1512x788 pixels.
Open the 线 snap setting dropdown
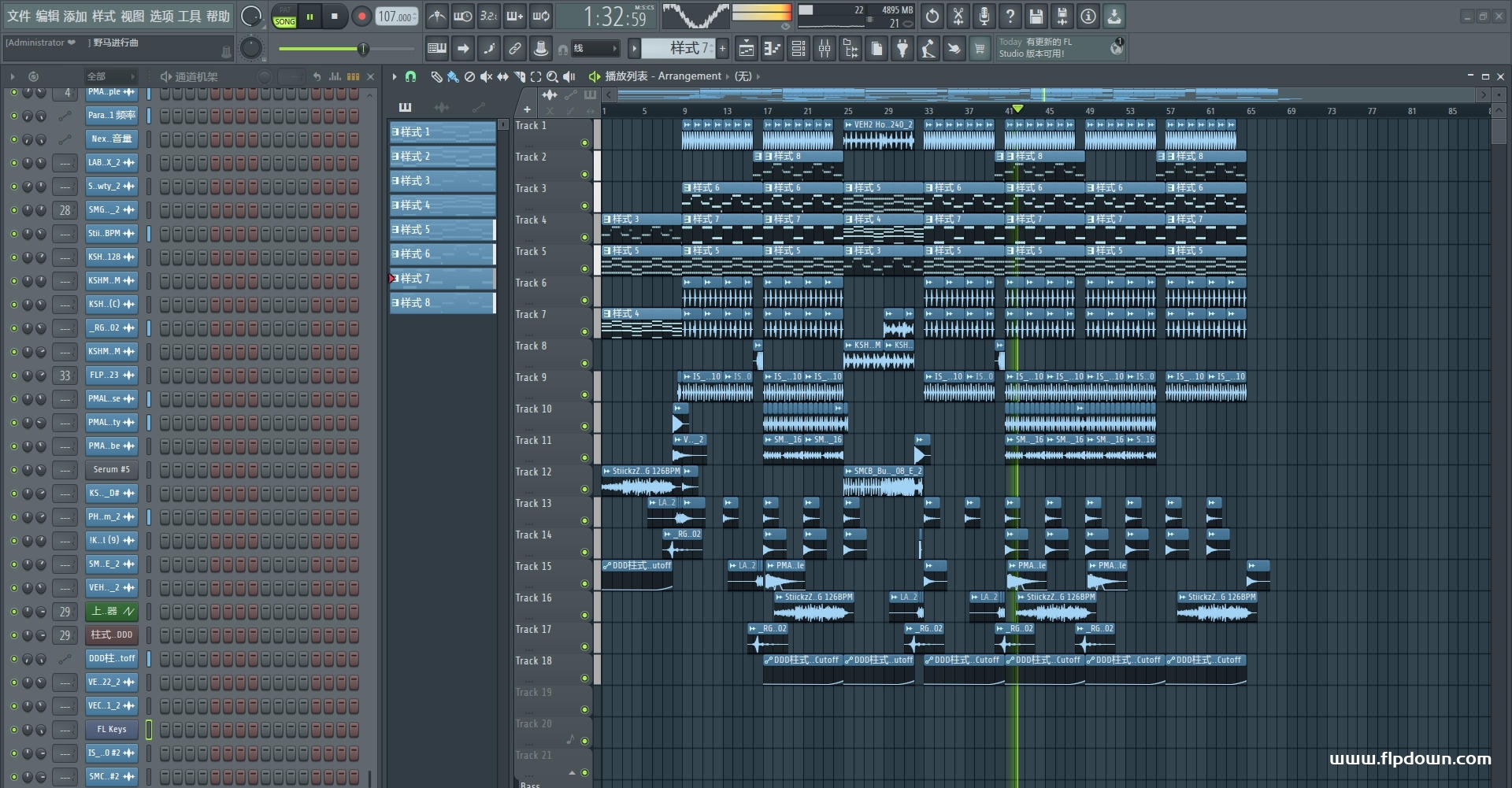(x=595, y=49)
